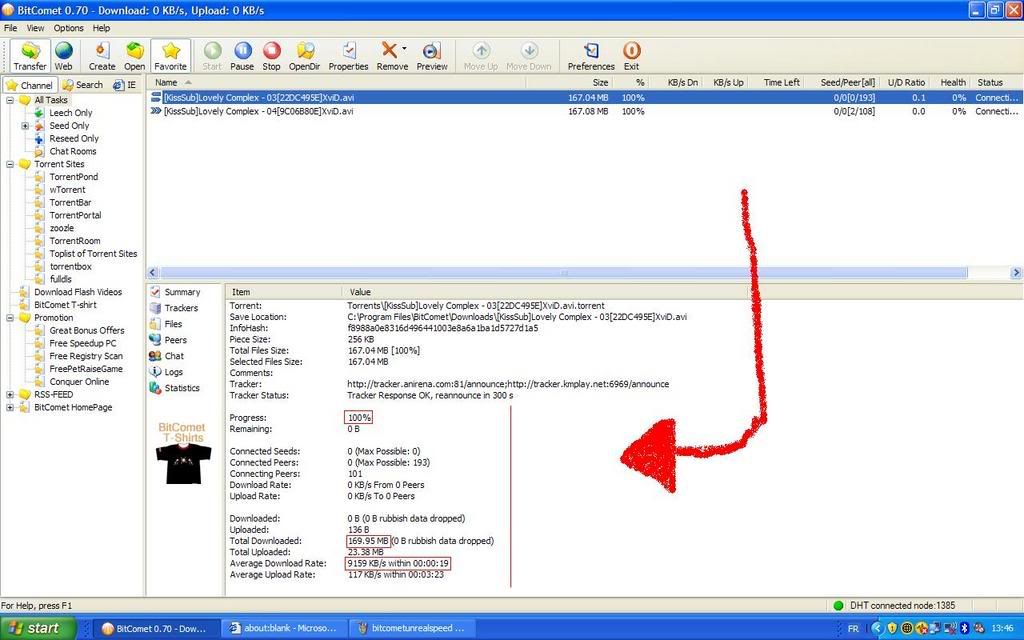The width and height of the screenshot is (1024, 640).
Task: Sort task list by Size column
Action: 569,82
